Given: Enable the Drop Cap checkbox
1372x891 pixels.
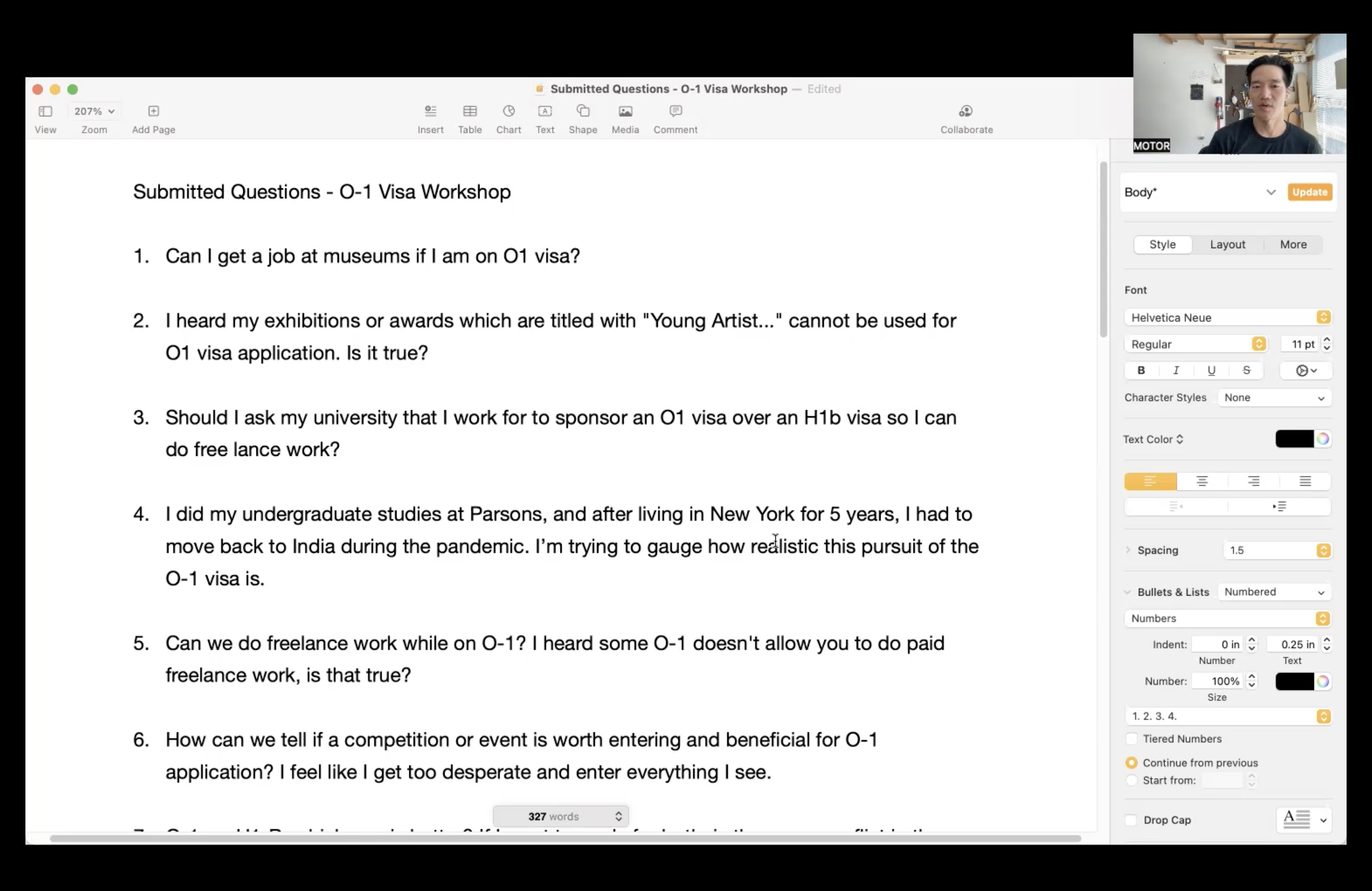Looking at the screenshot, I should [x=1131, y=820].
